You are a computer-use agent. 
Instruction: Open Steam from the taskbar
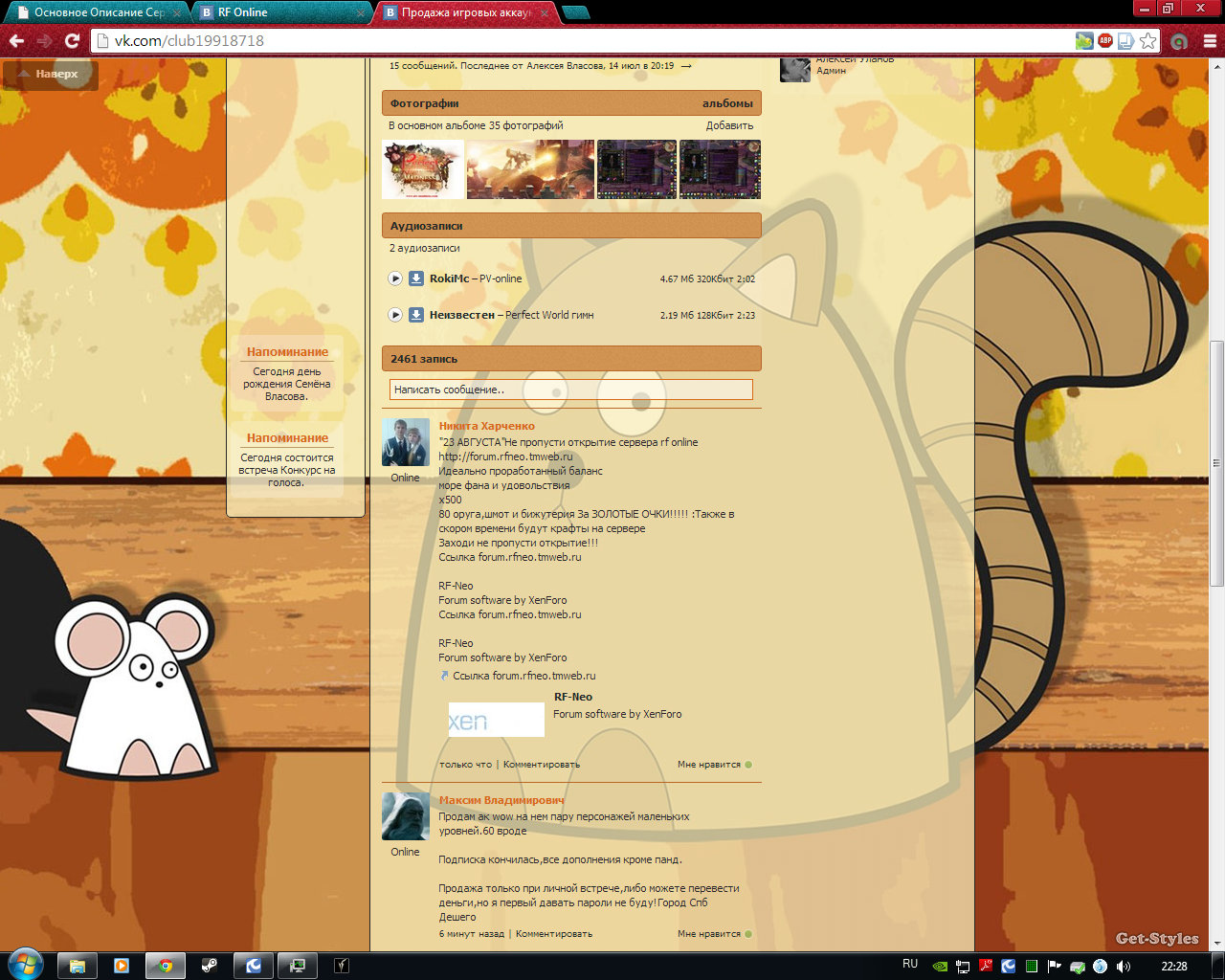tap(210, 966)
